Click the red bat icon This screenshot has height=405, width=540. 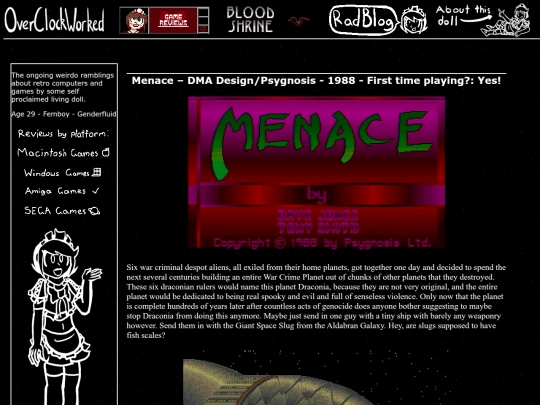coord(298,21)
